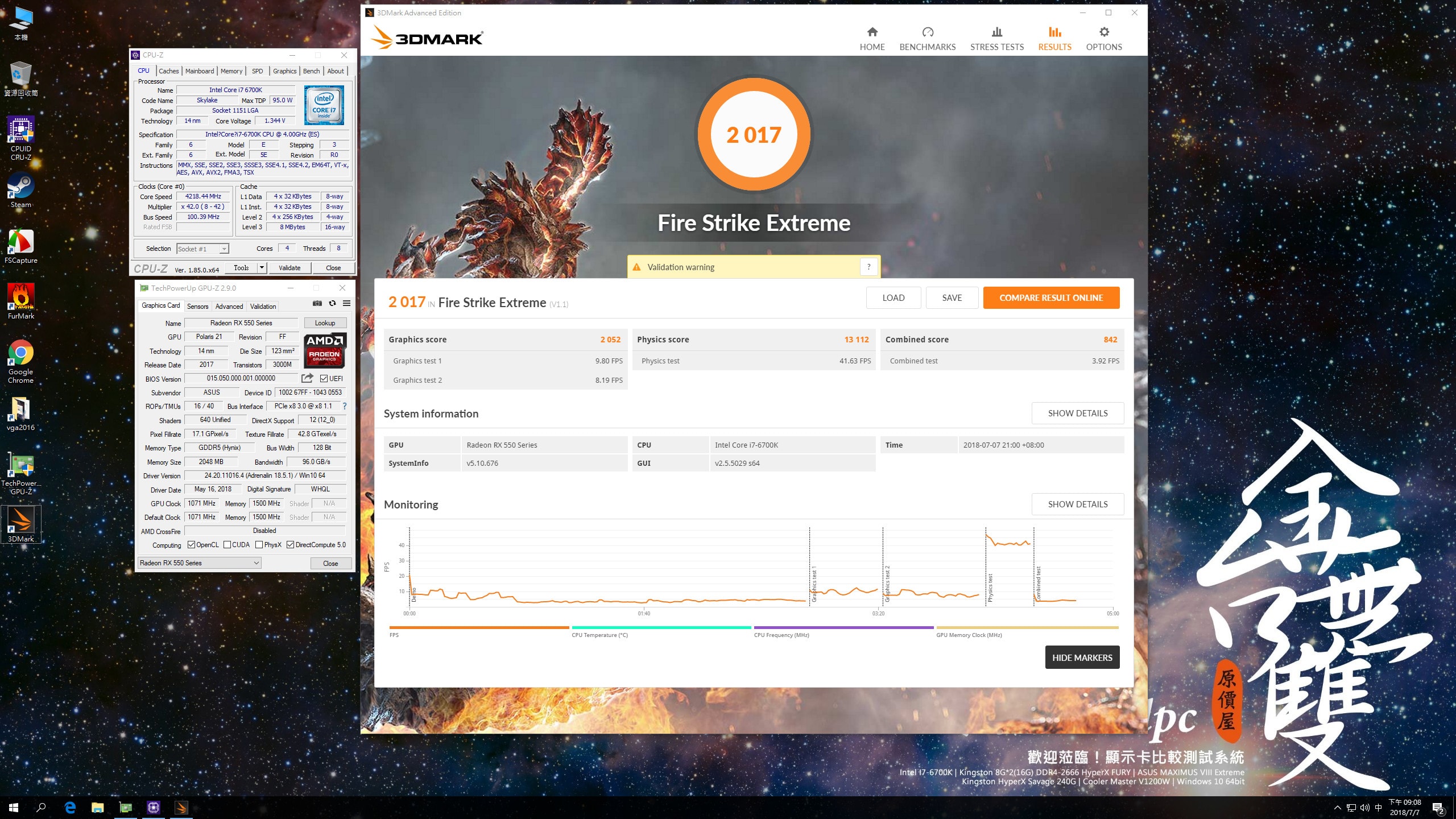Toggle the PhysX checkbox in GPU-Z
Viewport: 1456px width, 819px height.
click(259, 545)
